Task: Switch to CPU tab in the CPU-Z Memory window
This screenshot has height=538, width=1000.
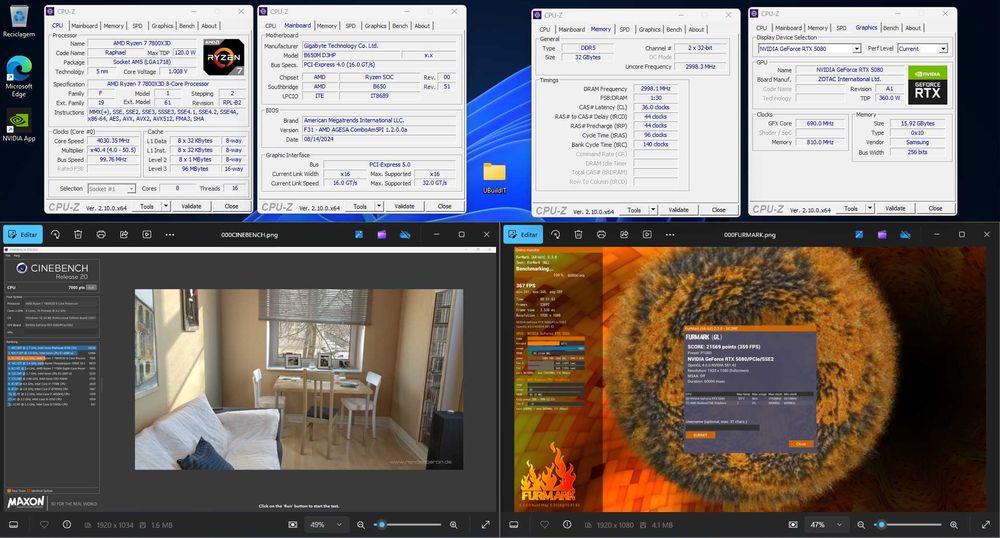Action: coord(545,29)
